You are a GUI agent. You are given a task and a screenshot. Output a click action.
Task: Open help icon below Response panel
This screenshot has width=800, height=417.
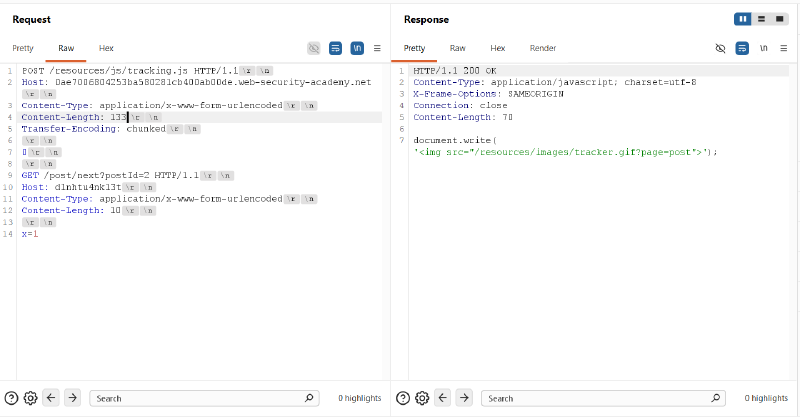[x=403, y=398]
